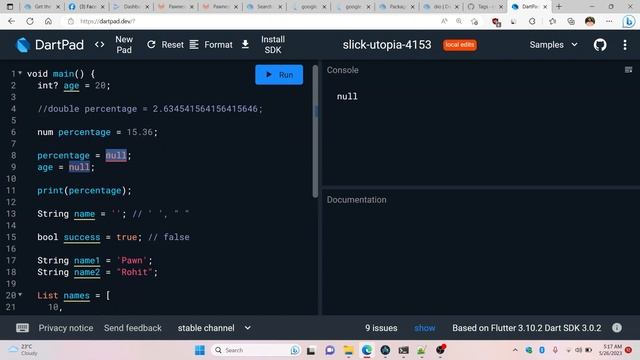This screenshot has width=640, height=360.
Task: Open the Privacy notice link
Action: 66,328
